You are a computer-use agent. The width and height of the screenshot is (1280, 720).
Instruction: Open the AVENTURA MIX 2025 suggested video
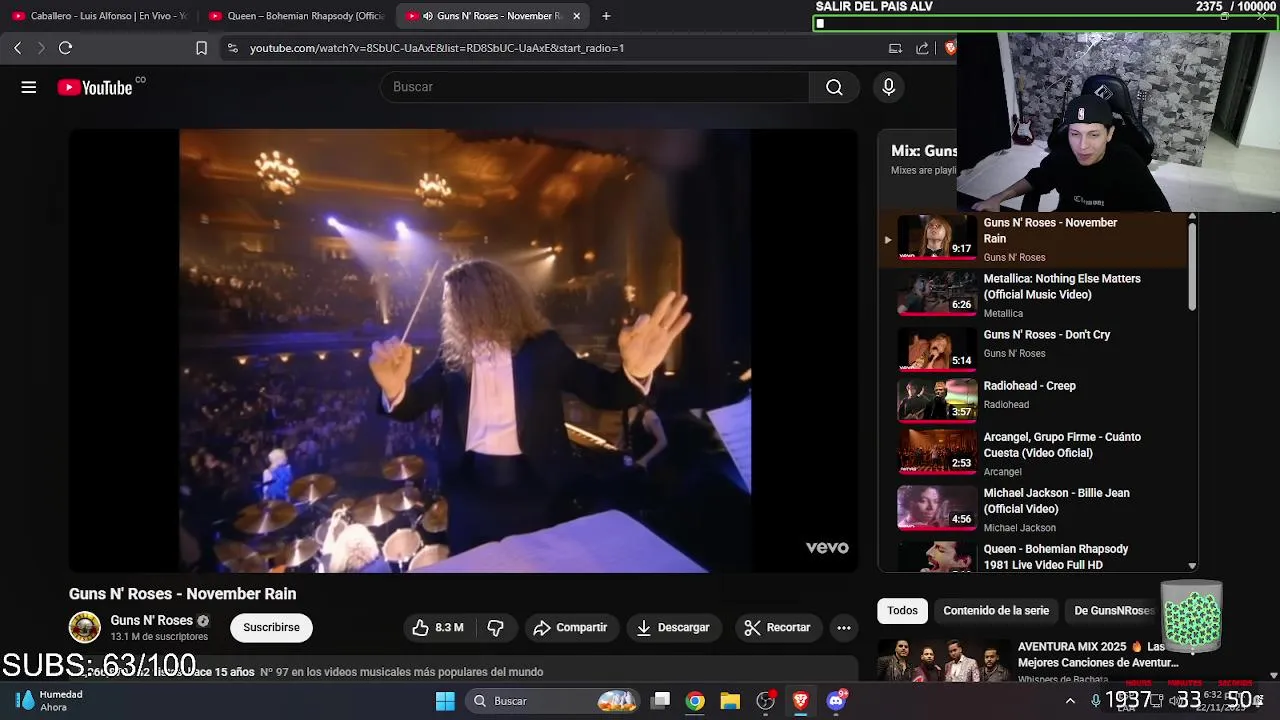(x=1030, y=660)
